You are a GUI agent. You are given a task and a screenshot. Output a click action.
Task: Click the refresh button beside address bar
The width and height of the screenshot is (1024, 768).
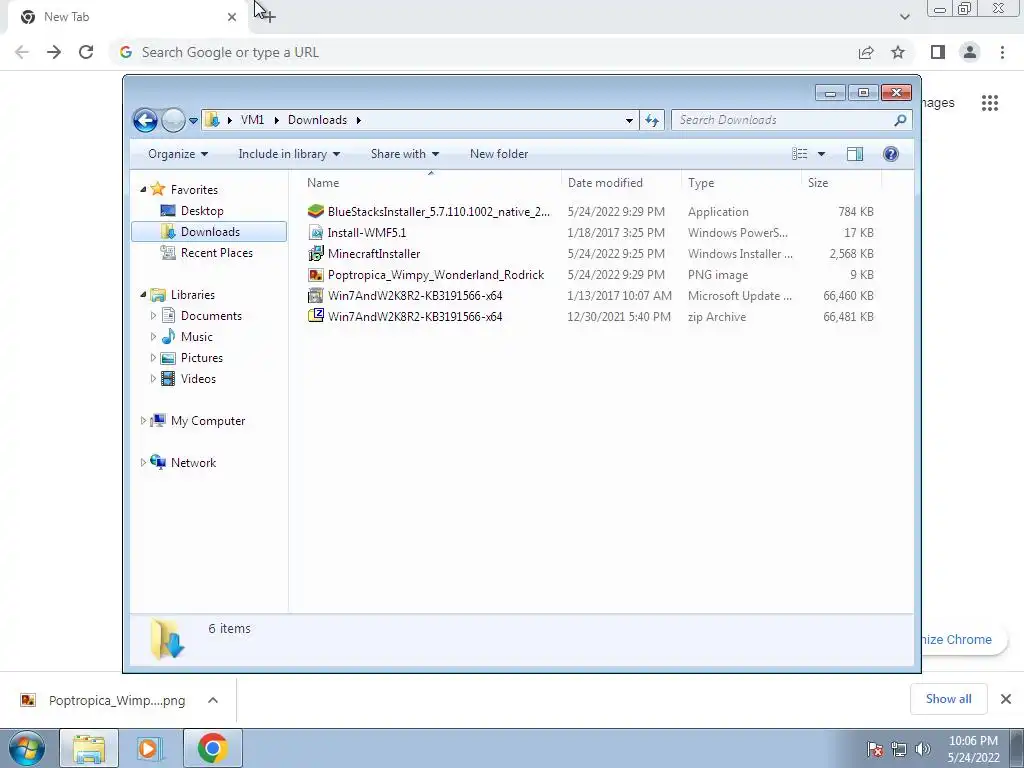(652, 120)
